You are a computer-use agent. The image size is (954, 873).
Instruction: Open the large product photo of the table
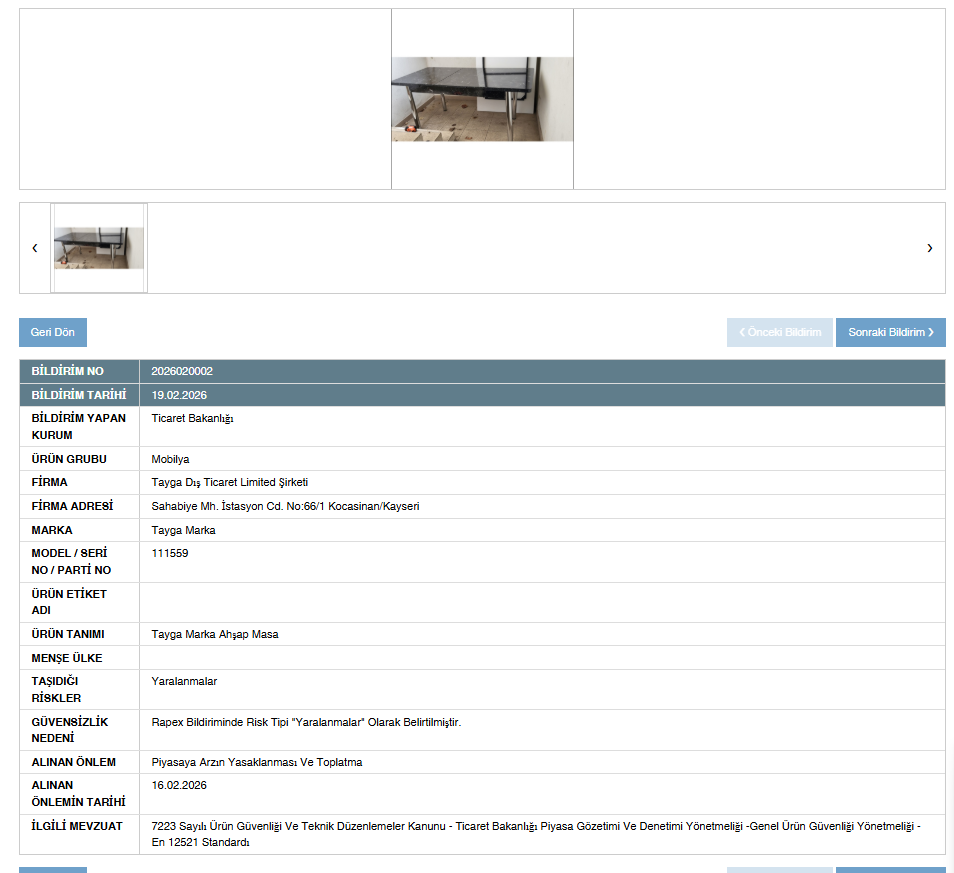(482, 99)
